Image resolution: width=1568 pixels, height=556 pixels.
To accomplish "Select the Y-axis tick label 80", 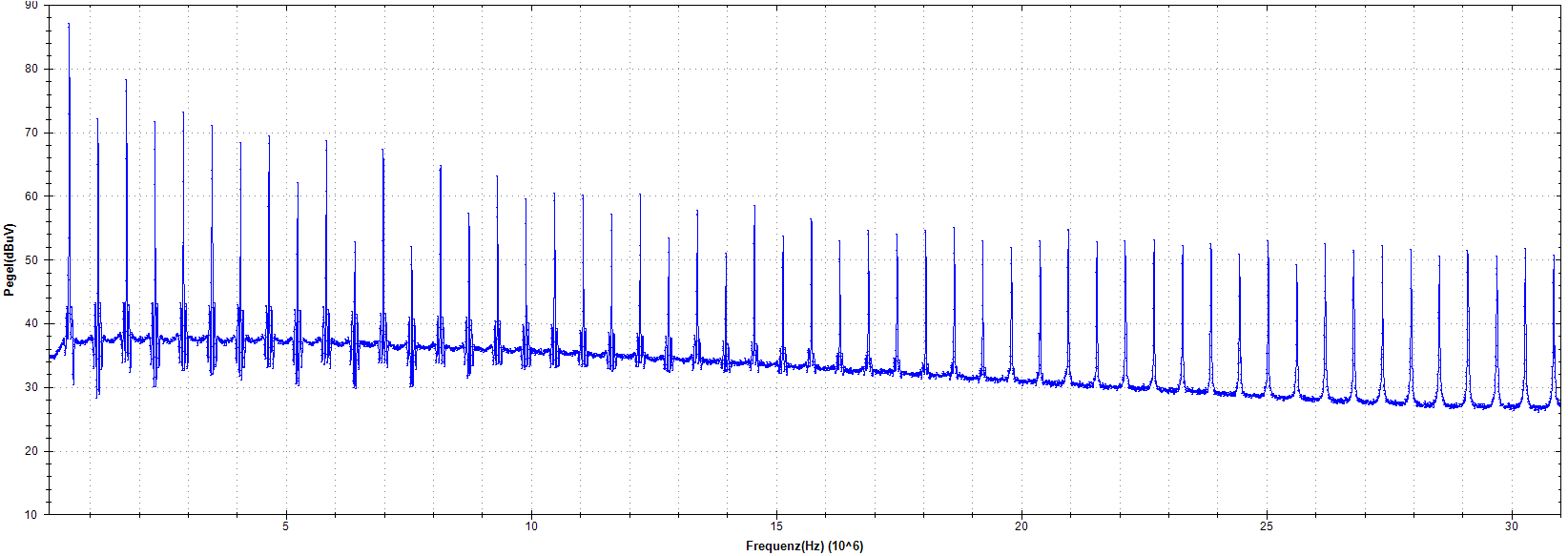I will pyautogui.click(x=31, y=69).
